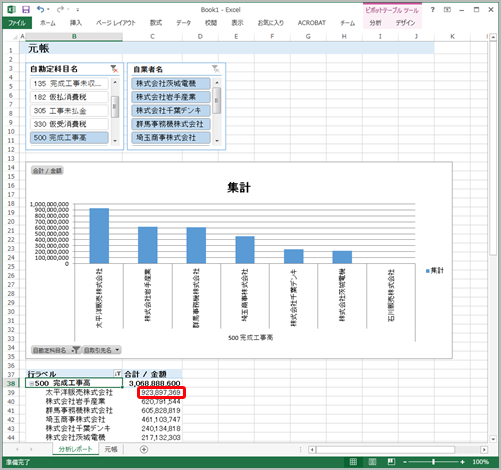Click the Save icon in quick access toolbar

tap(26, 9)
